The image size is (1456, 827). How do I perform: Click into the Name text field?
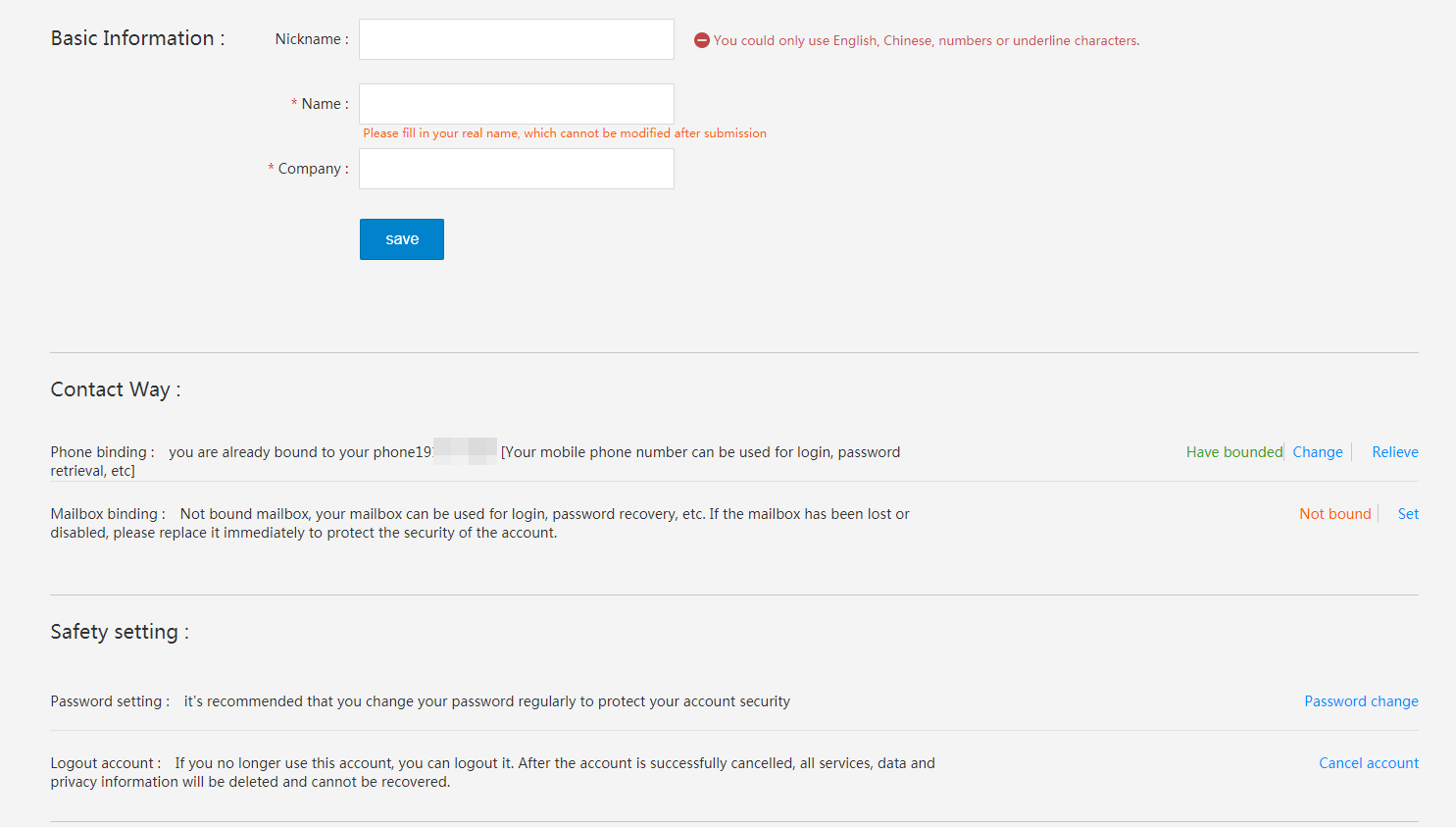click(x=517, y=104)
